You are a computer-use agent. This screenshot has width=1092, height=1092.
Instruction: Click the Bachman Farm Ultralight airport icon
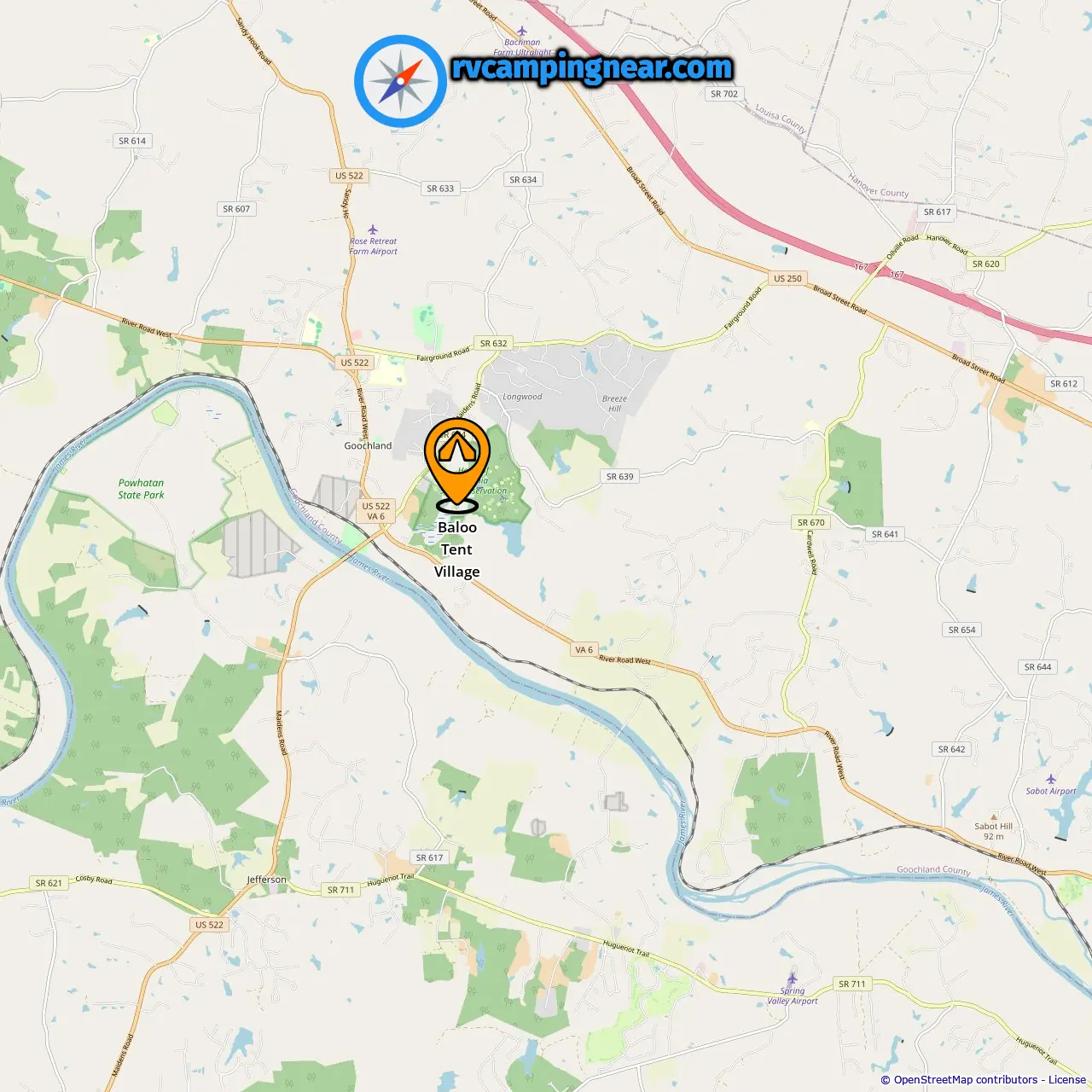tap(522, 31)
